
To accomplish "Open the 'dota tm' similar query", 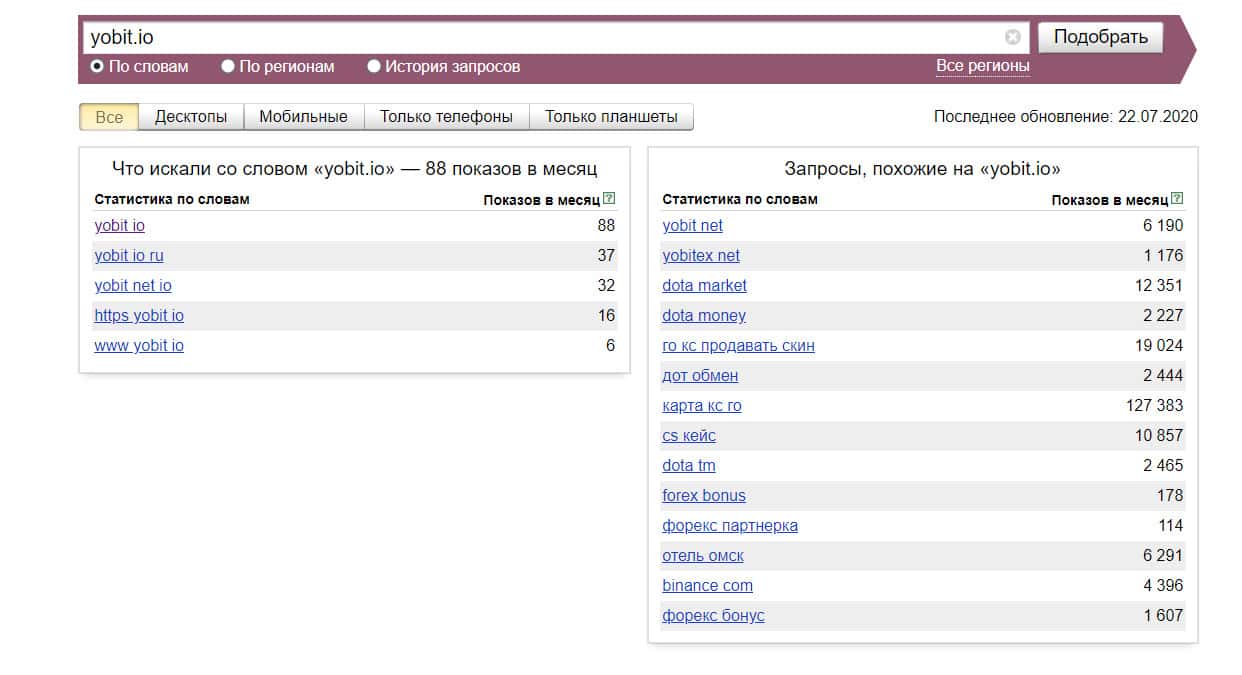I will point(689,466).
